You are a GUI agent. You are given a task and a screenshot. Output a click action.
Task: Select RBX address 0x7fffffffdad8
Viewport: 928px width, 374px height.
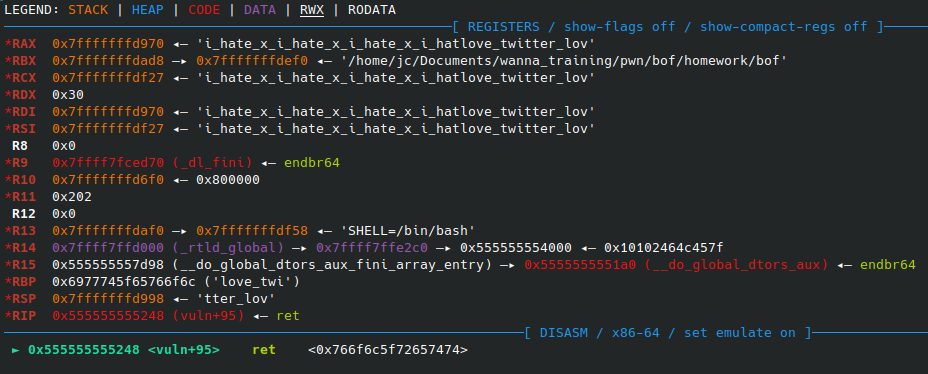(x=108, y=60)
